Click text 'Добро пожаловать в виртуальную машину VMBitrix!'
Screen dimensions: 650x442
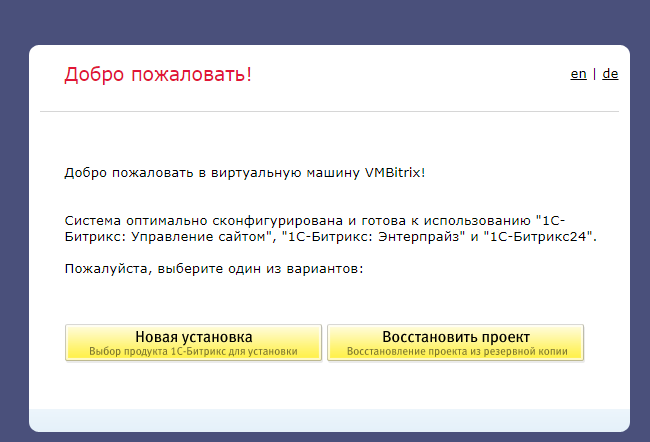coord(245,172)
